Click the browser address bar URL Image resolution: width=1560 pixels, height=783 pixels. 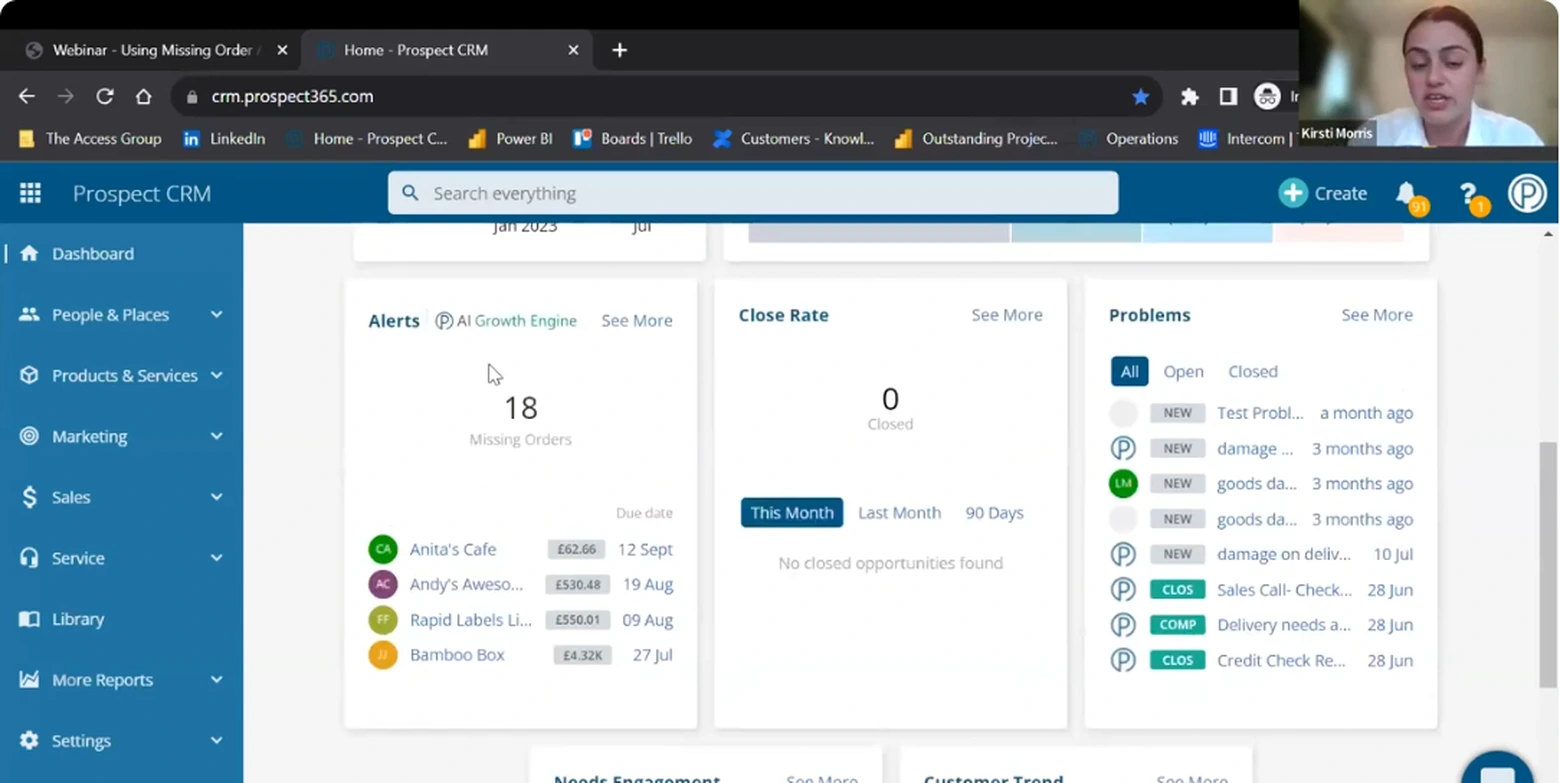pyautogui.click(x=292, y=97)
